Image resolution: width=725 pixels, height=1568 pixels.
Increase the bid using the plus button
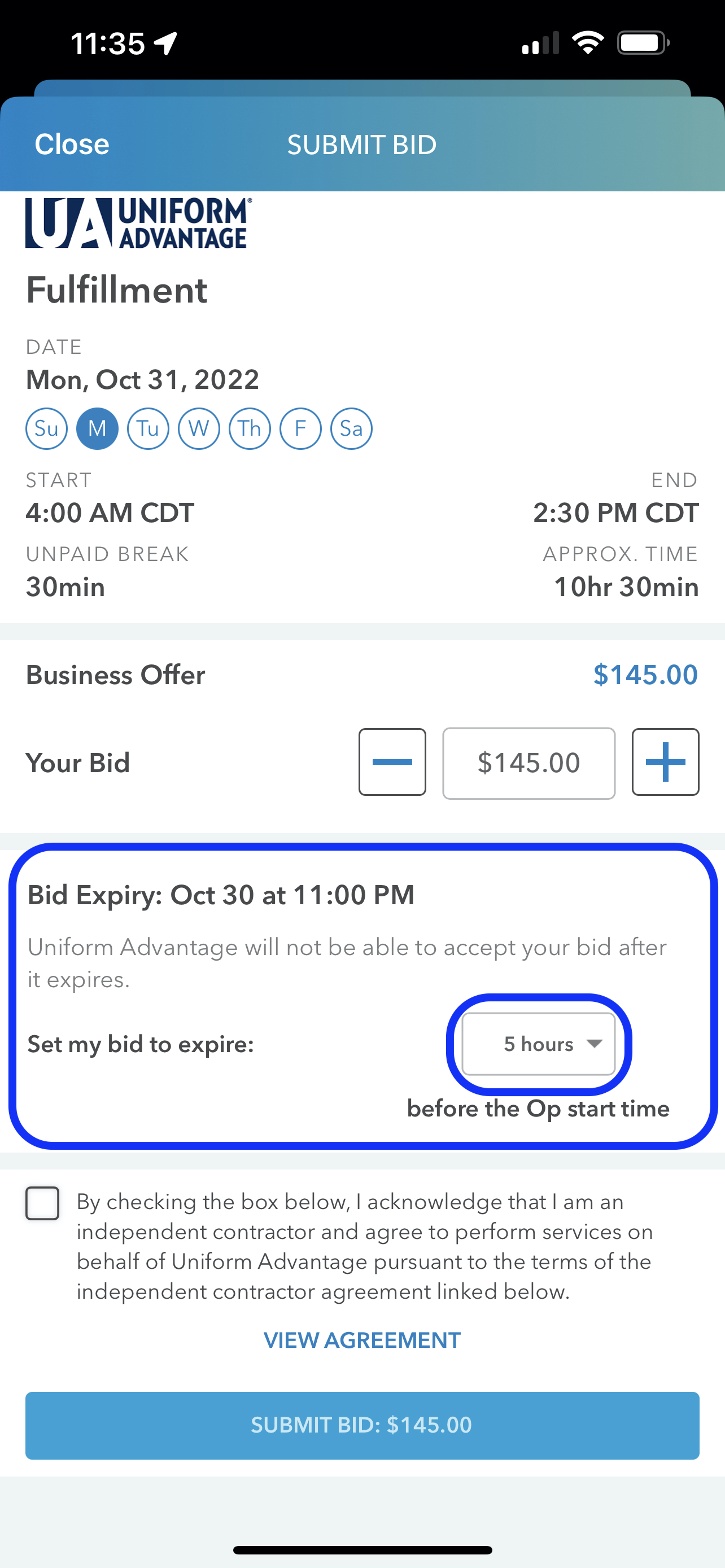tap(665, 762)
